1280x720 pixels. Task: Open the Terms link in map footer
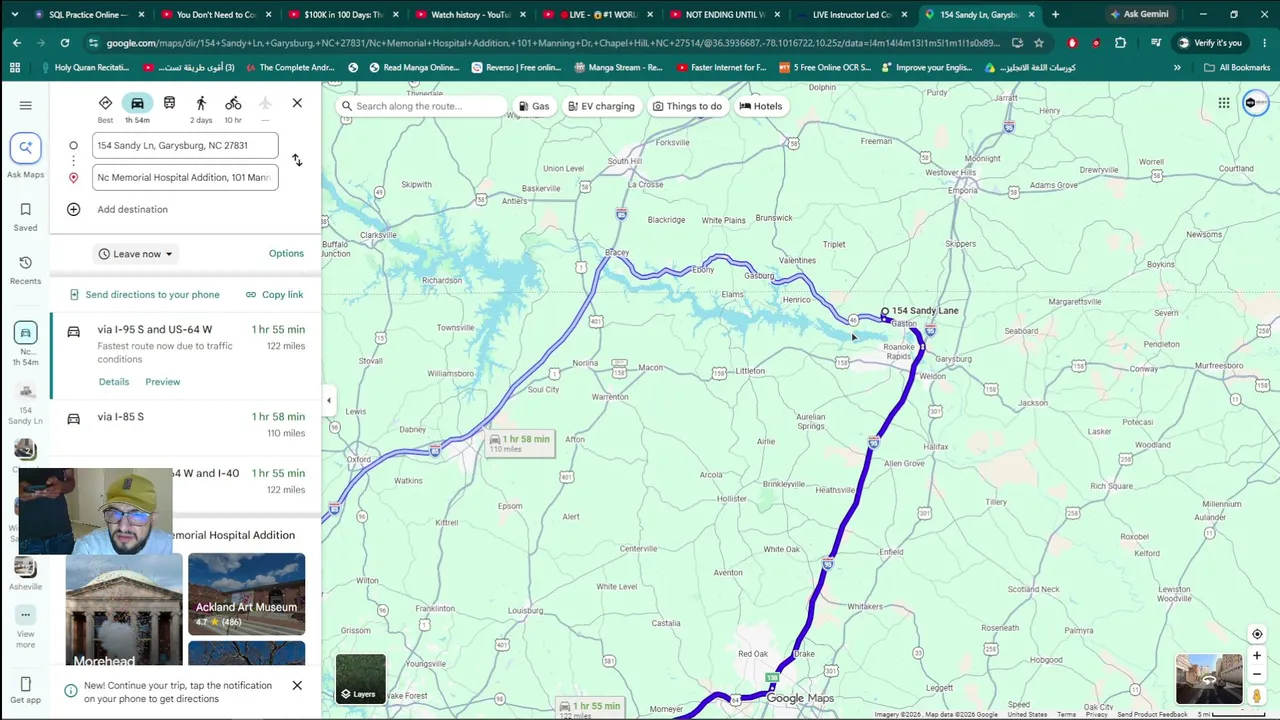coord(1066,714)
